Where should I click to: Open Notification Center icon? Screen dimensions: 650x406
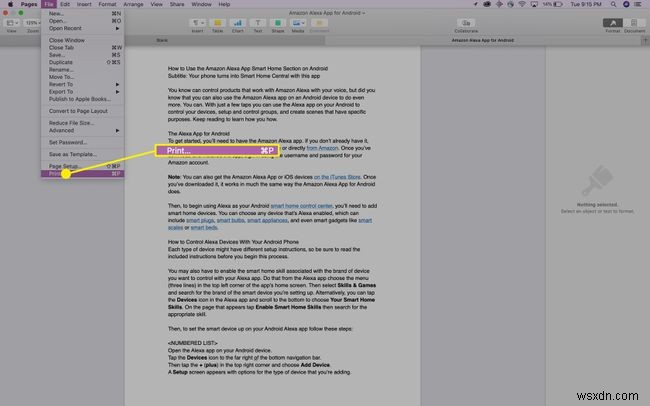[x=638, y=4]
